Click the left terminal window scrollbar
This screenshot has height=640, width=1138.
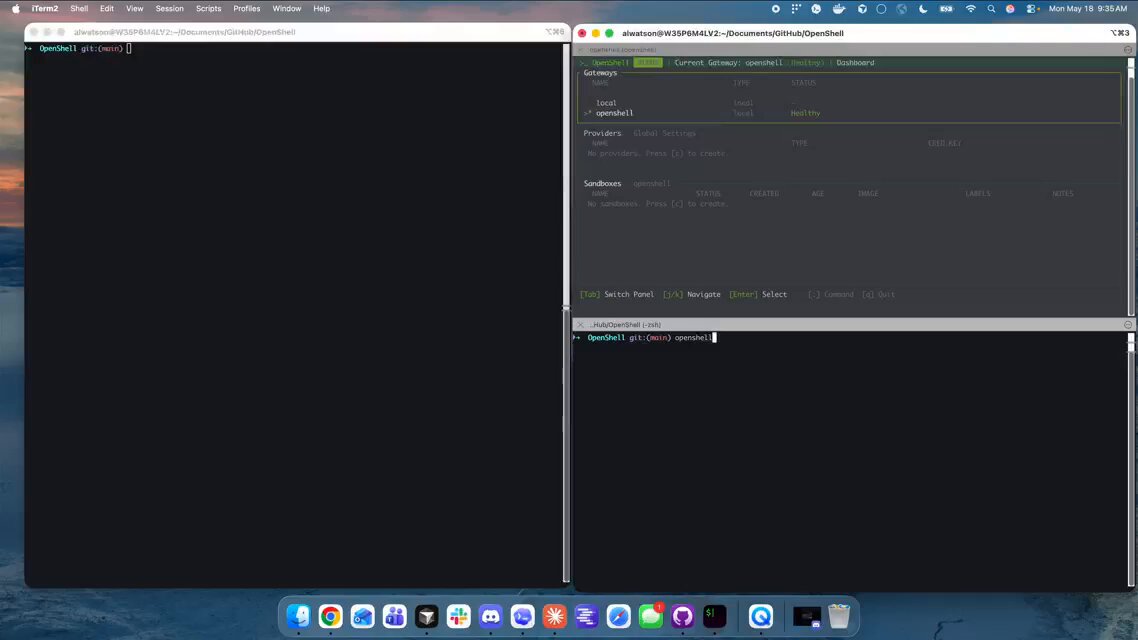point(566,313)
